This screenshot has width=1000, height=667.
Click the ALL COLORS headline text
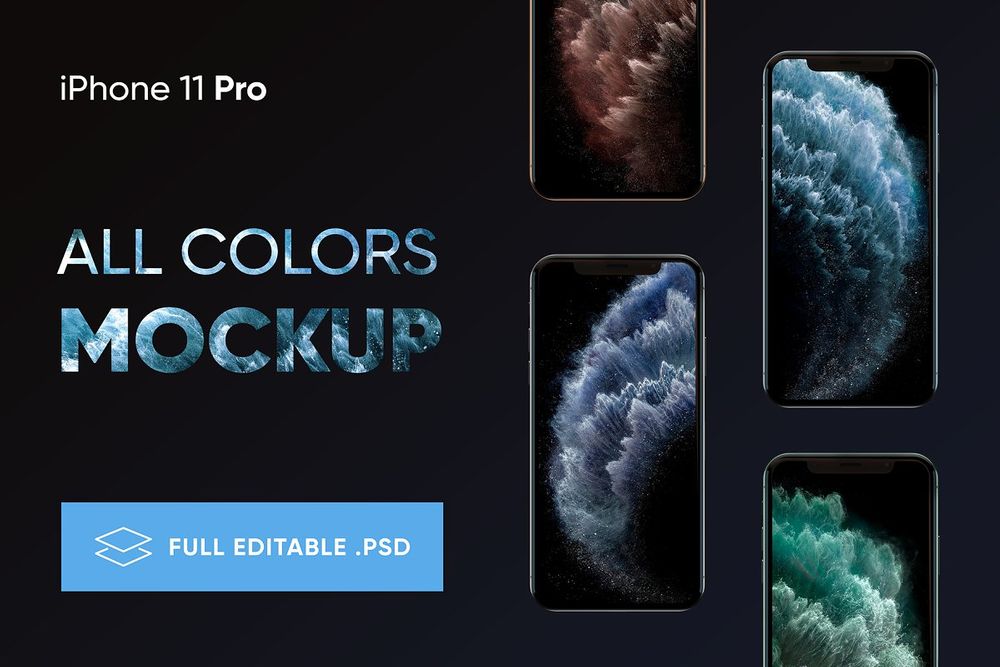(247, 251)
